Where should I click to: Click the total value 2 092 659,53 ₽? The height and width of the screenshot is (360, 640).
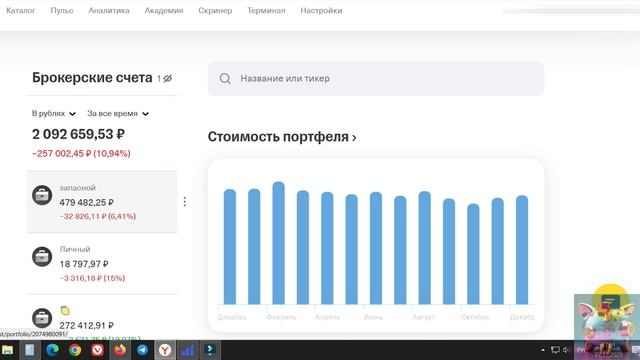point(78,134)
